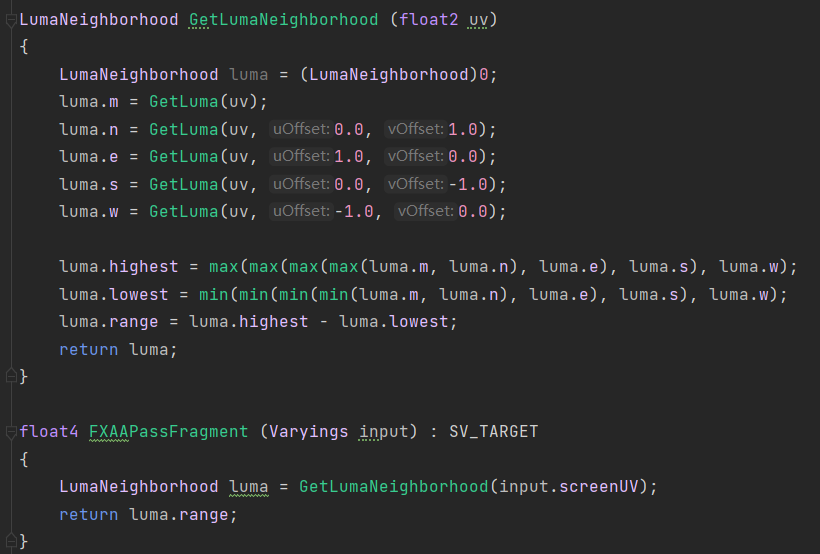Click the Varyings parameter type
Viewport: 820px width, 554px height.
click(x=309, y=432)
